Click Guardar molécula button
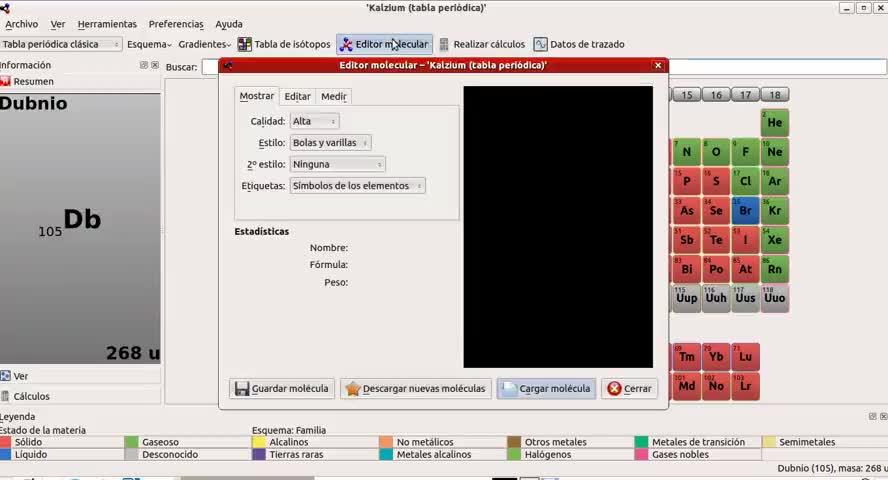This screenshot has height=480, width=888. point(281,389)
